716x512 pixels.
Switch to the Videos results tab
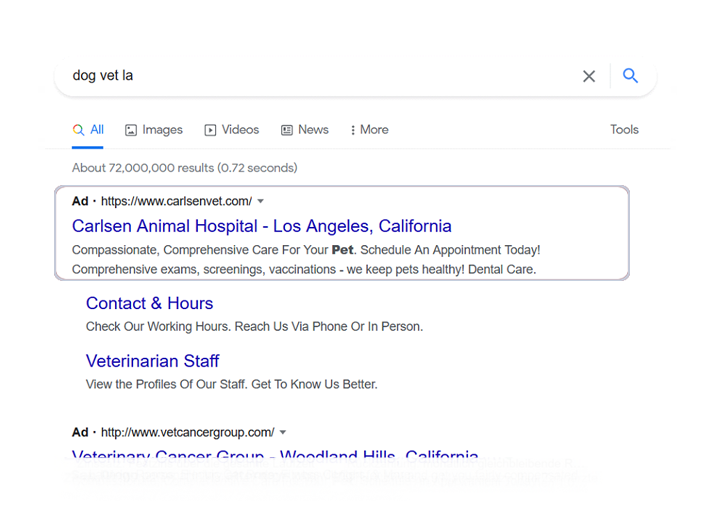(232, 130)
